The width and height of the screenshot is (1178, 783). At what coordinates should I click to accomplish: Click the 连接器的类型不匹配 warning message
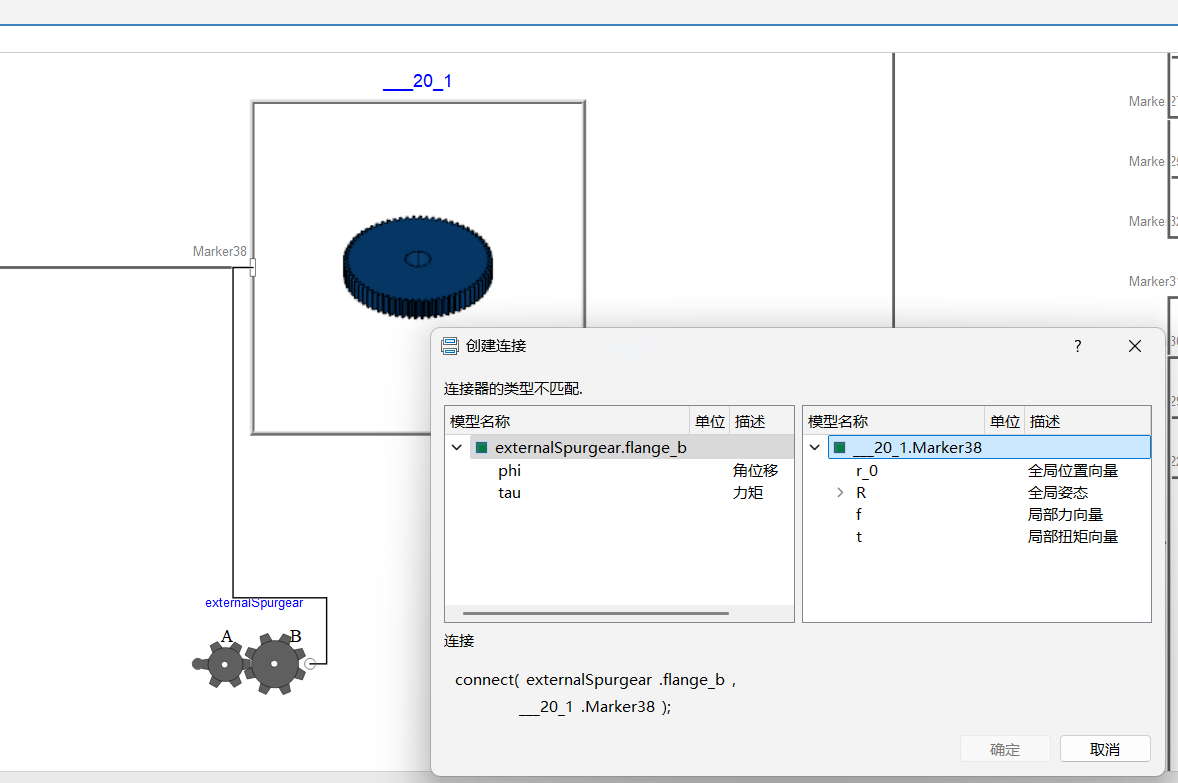[x=513, y=388]
